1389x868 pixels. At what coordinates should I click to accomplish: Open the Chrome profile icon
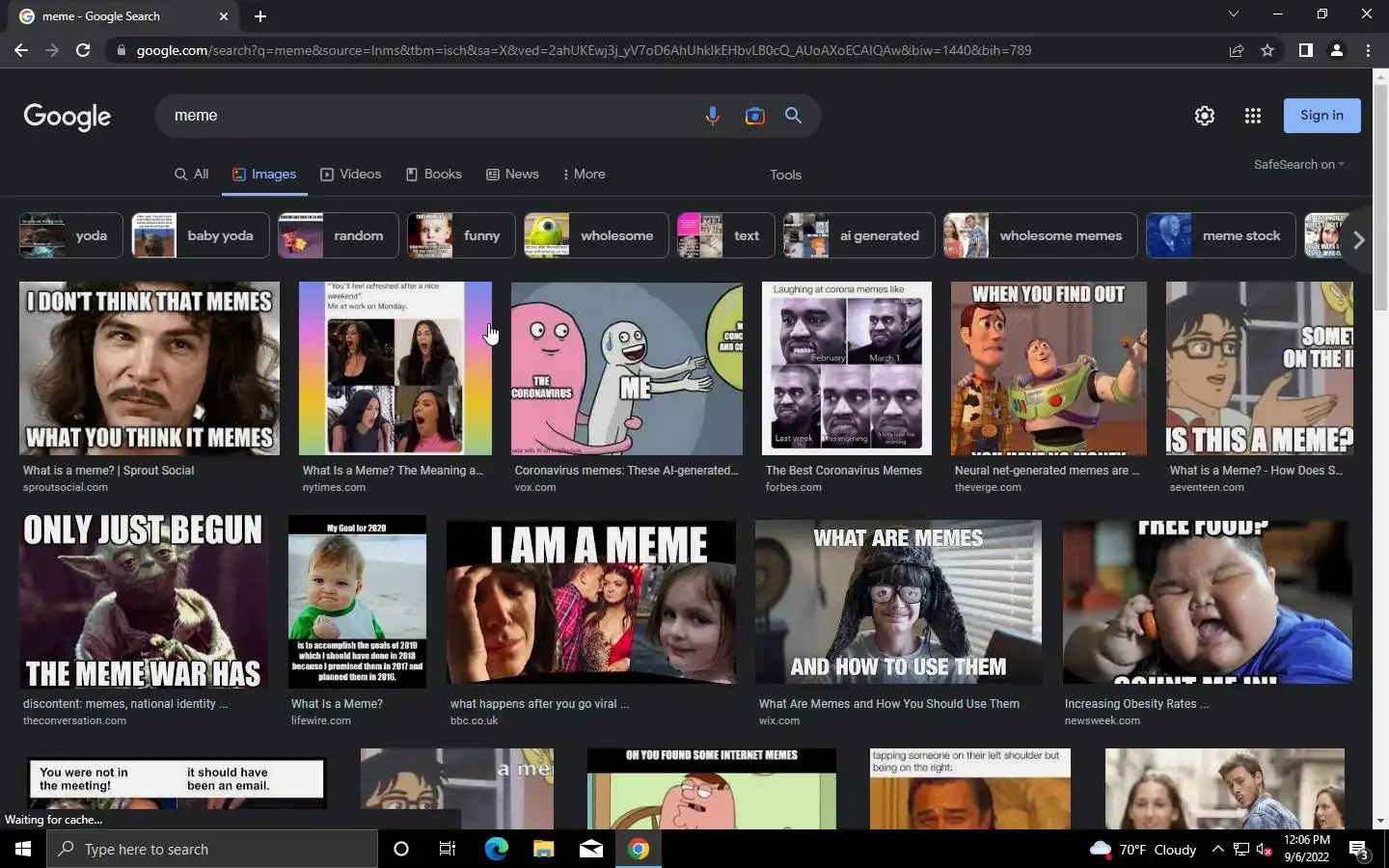tap(1337, 50)
